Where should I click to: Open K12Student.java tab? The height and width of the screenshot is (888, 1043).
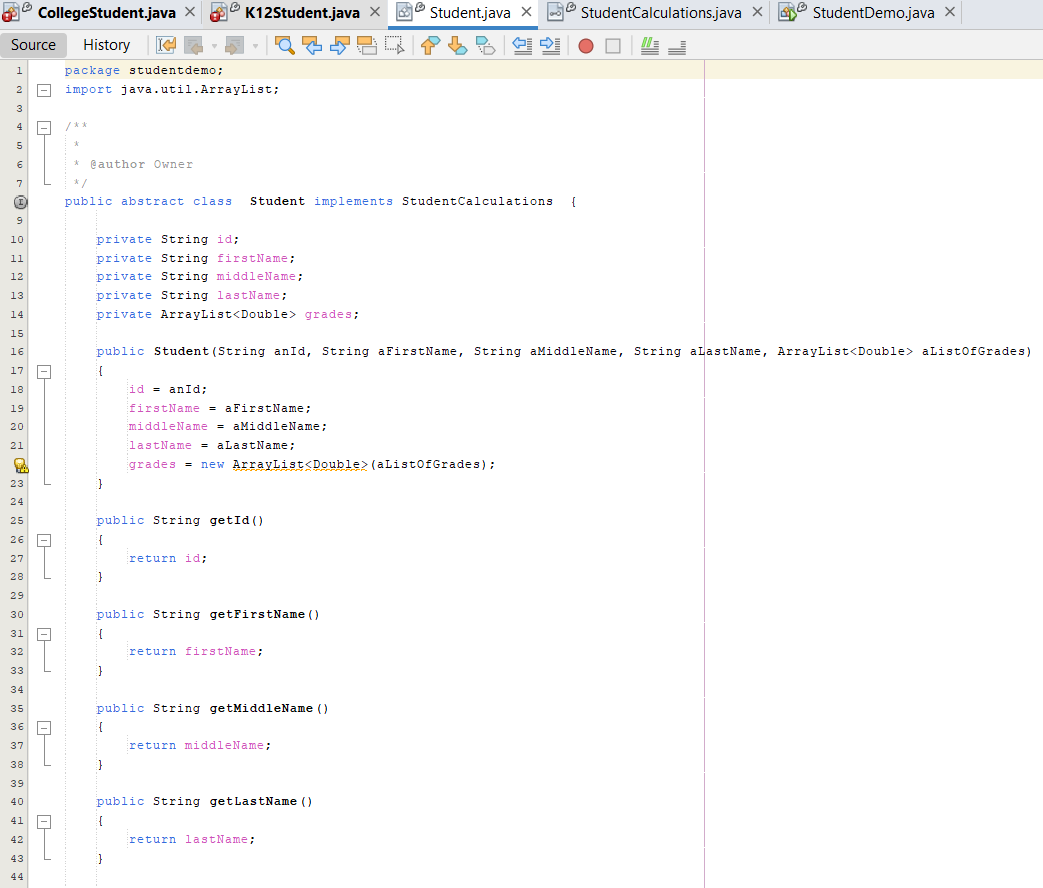[x=302, y=13]
